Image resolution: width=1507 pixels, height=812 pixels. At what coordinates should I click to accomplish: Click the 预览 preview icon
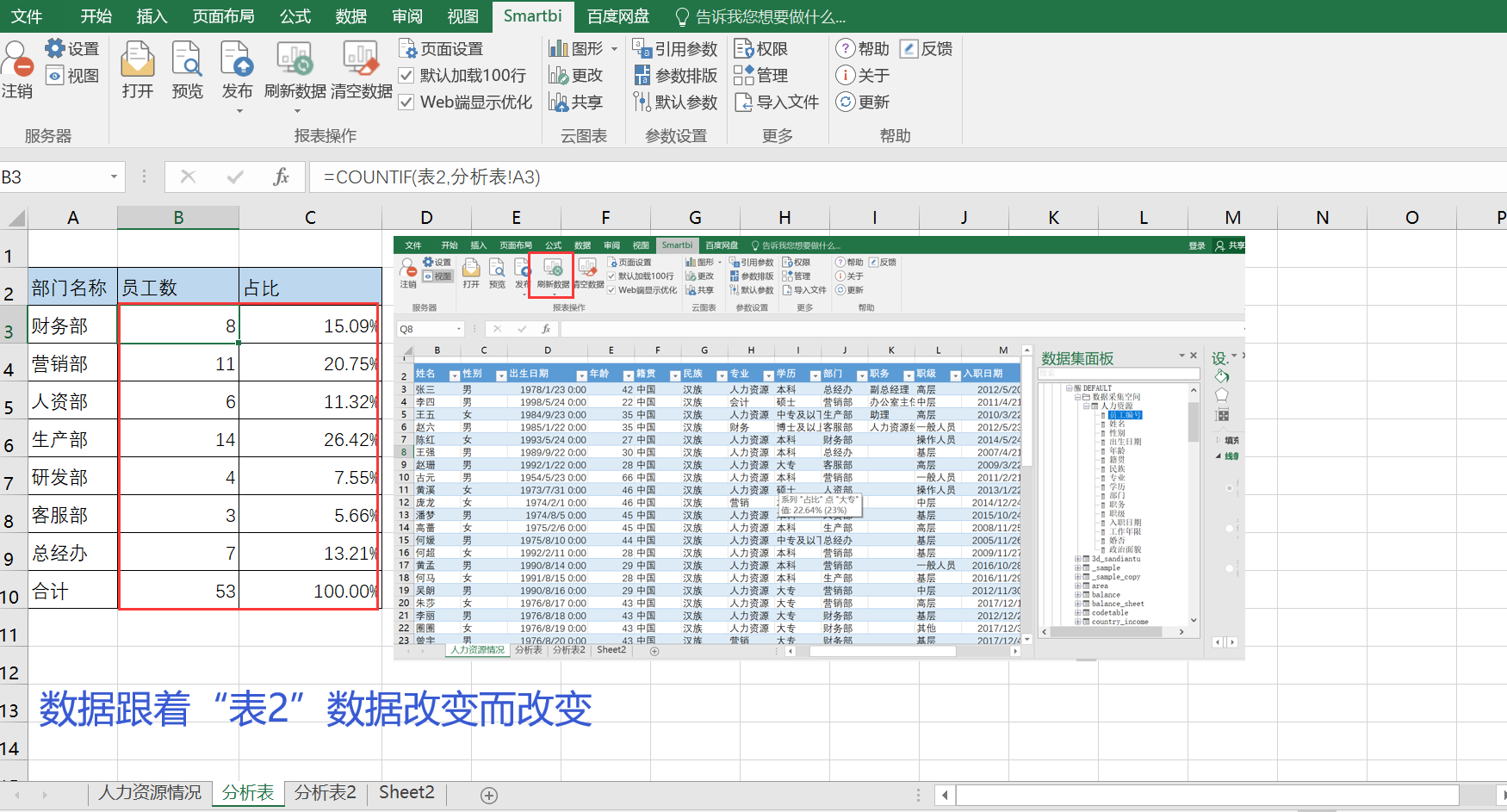pyautogui.click(x=187, y=59)
